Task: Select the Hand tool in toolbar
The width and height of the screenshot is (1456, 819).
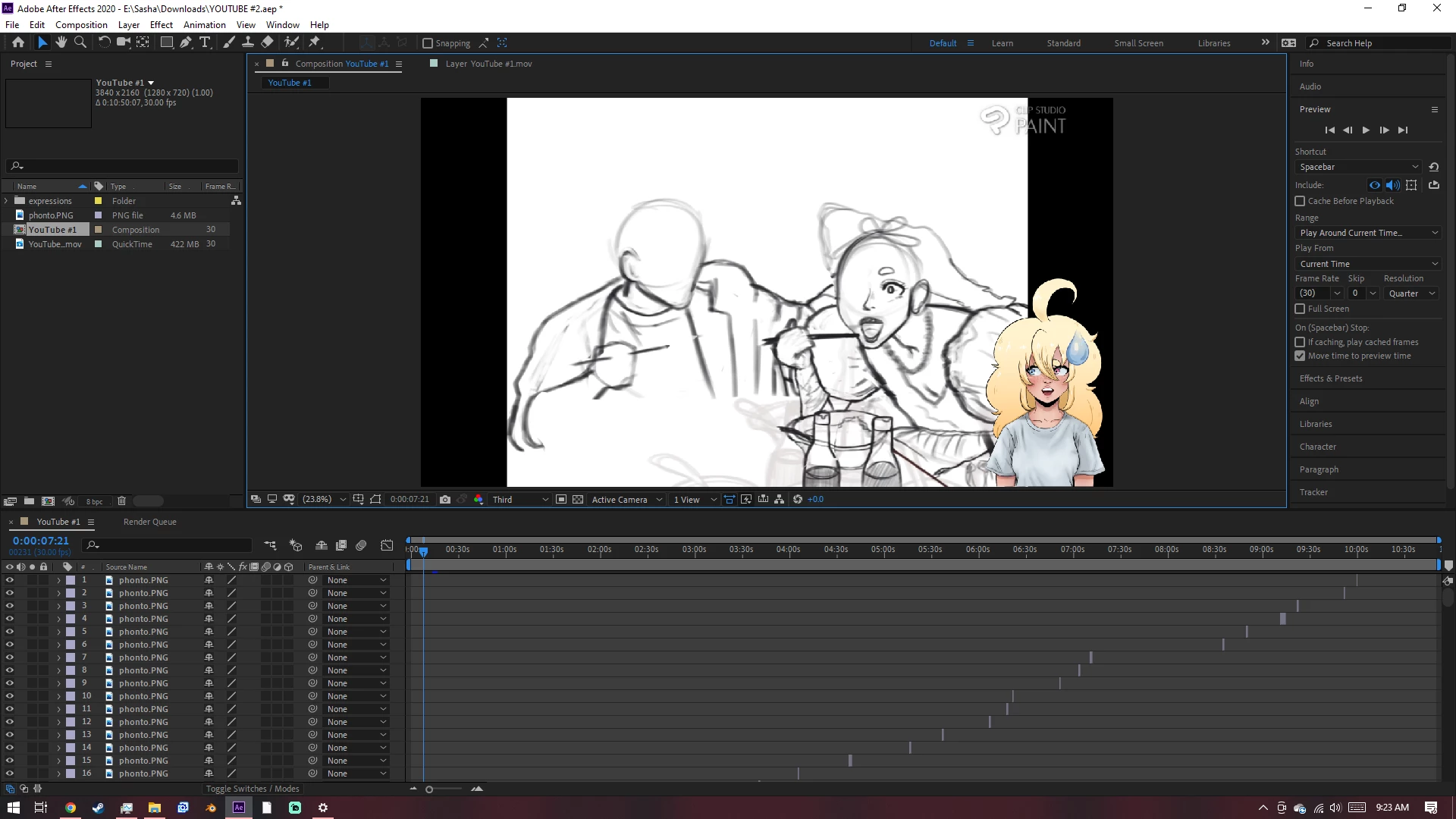Action: pyautogui.click(x=61, y=42)
